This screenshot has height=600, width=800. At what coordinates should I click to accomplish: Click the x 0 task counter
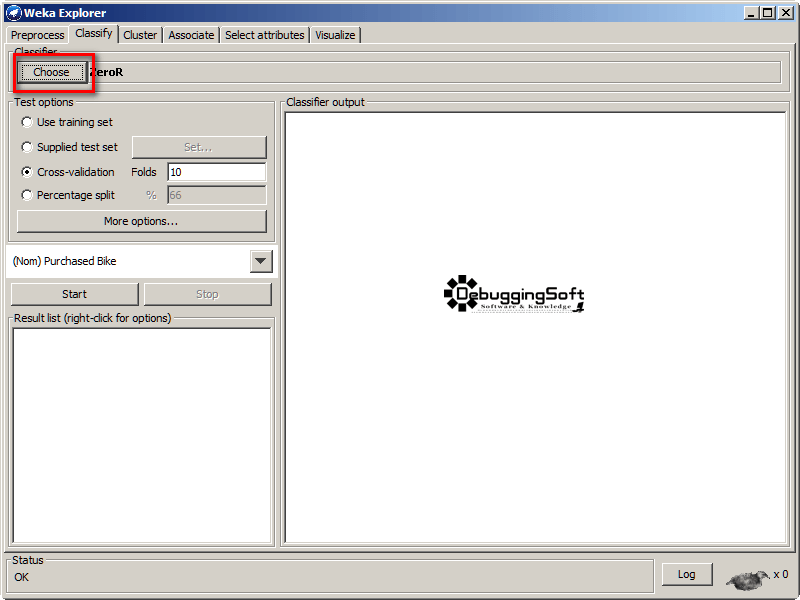point(781,574)
